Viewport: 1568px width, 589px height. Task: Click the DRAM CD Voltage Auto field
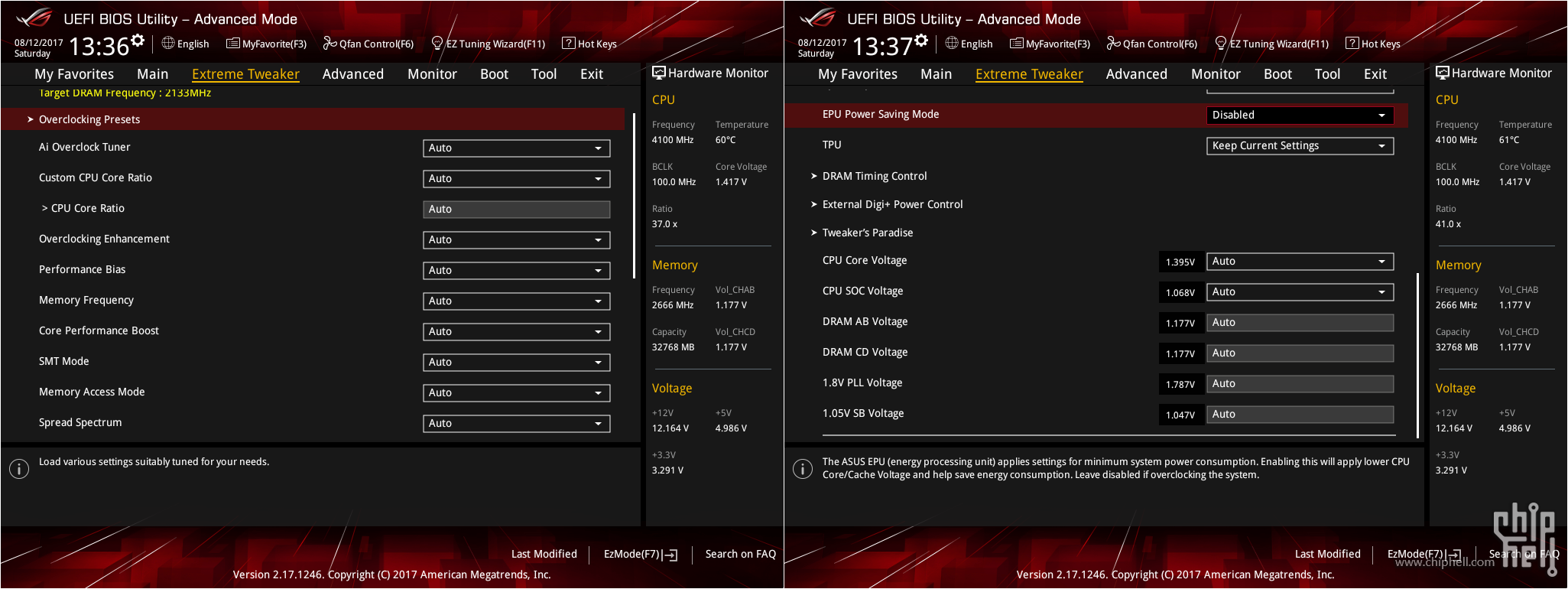1300,353
